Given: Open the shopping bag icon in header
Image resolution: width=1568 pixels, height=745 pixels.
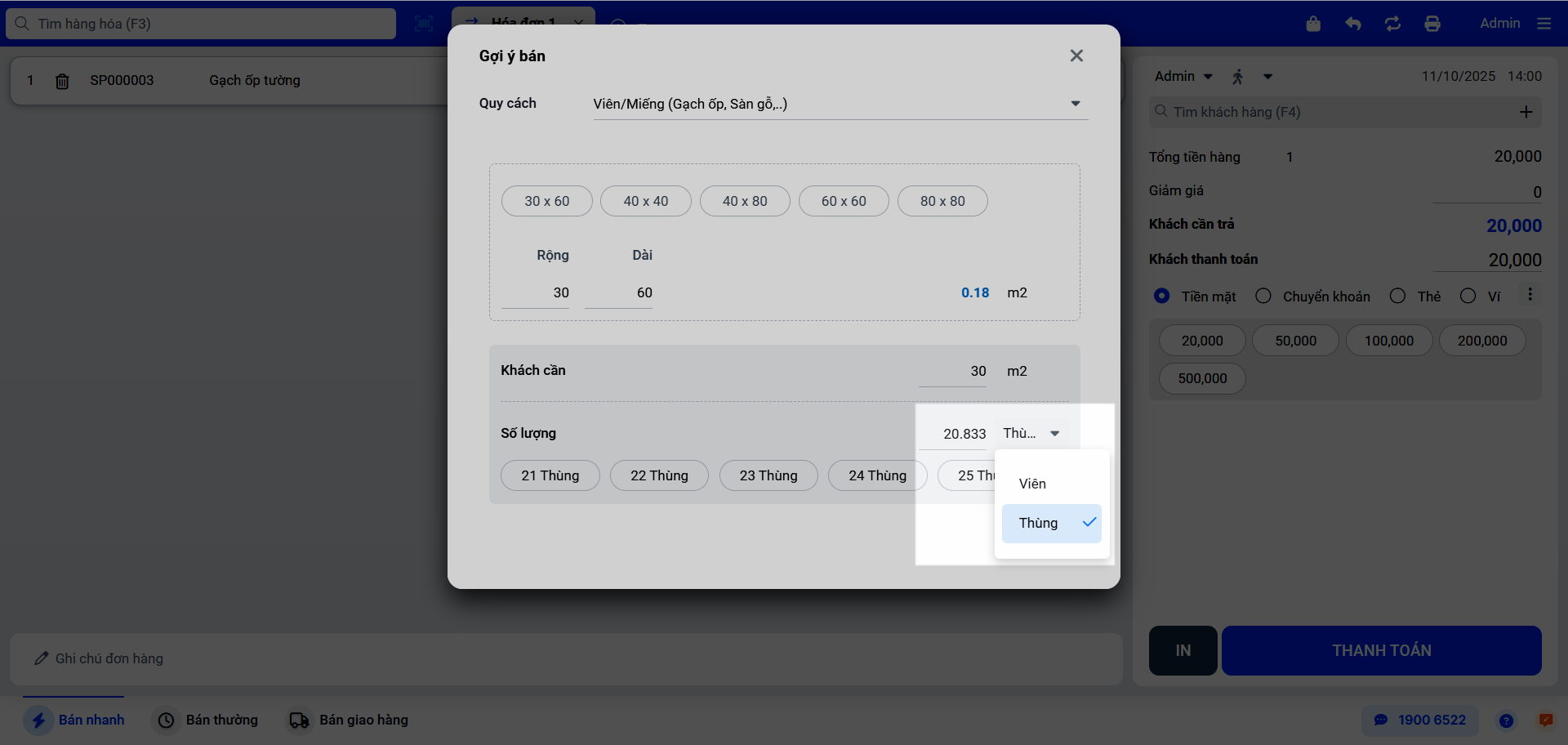Looking at the screenshot, I should click(x=1313, y=24).
